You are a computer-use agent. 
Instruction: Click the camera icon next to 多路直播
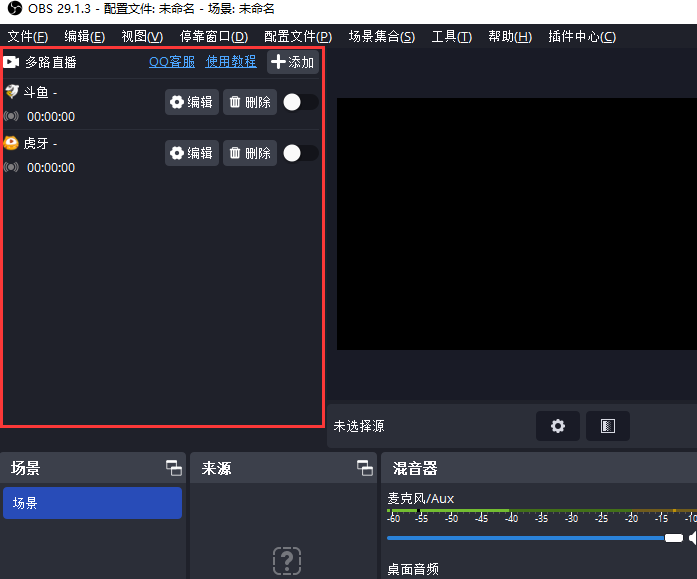pos(12,62)
